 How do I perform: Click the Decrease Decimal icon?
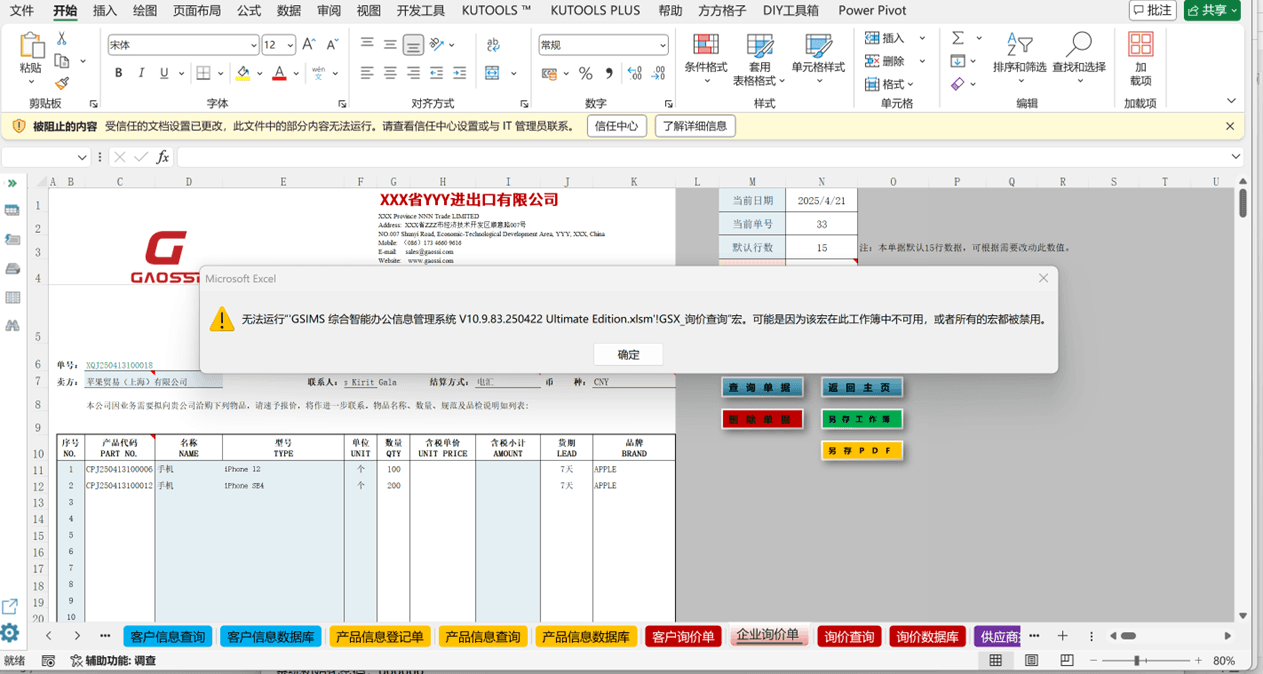click(658, 73)
